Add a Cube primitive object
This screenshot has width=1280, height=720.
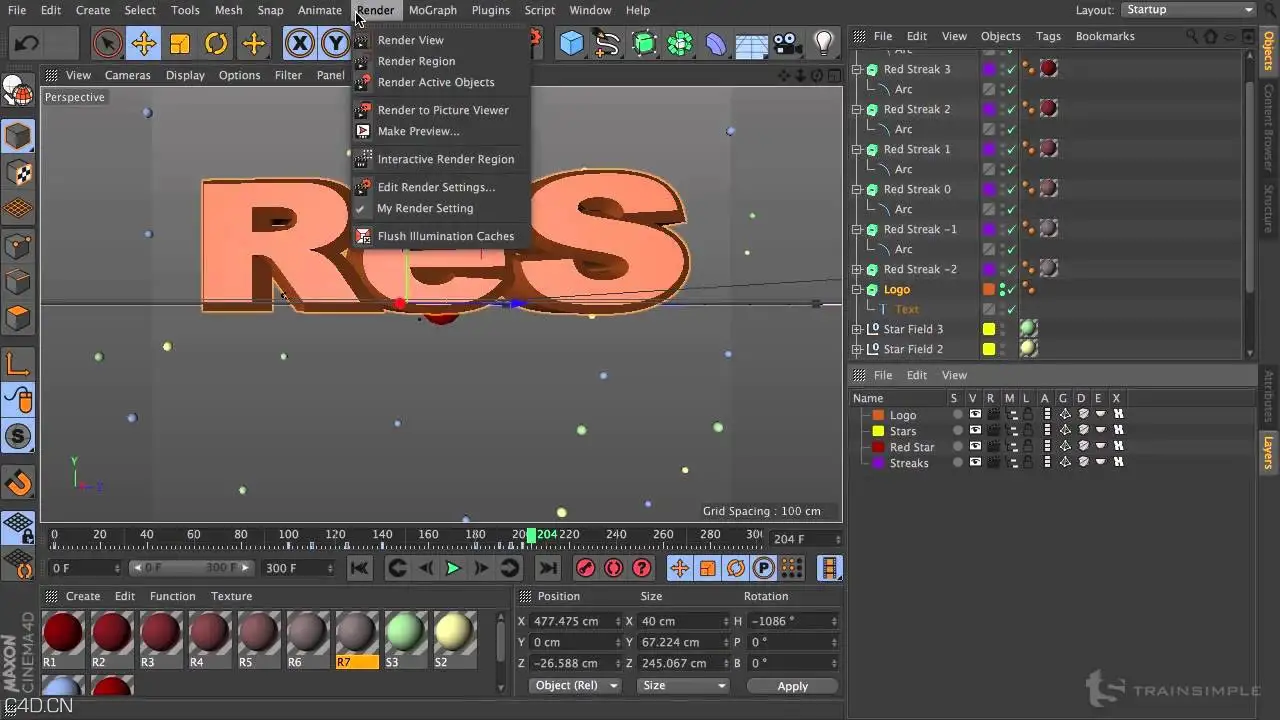571,44
